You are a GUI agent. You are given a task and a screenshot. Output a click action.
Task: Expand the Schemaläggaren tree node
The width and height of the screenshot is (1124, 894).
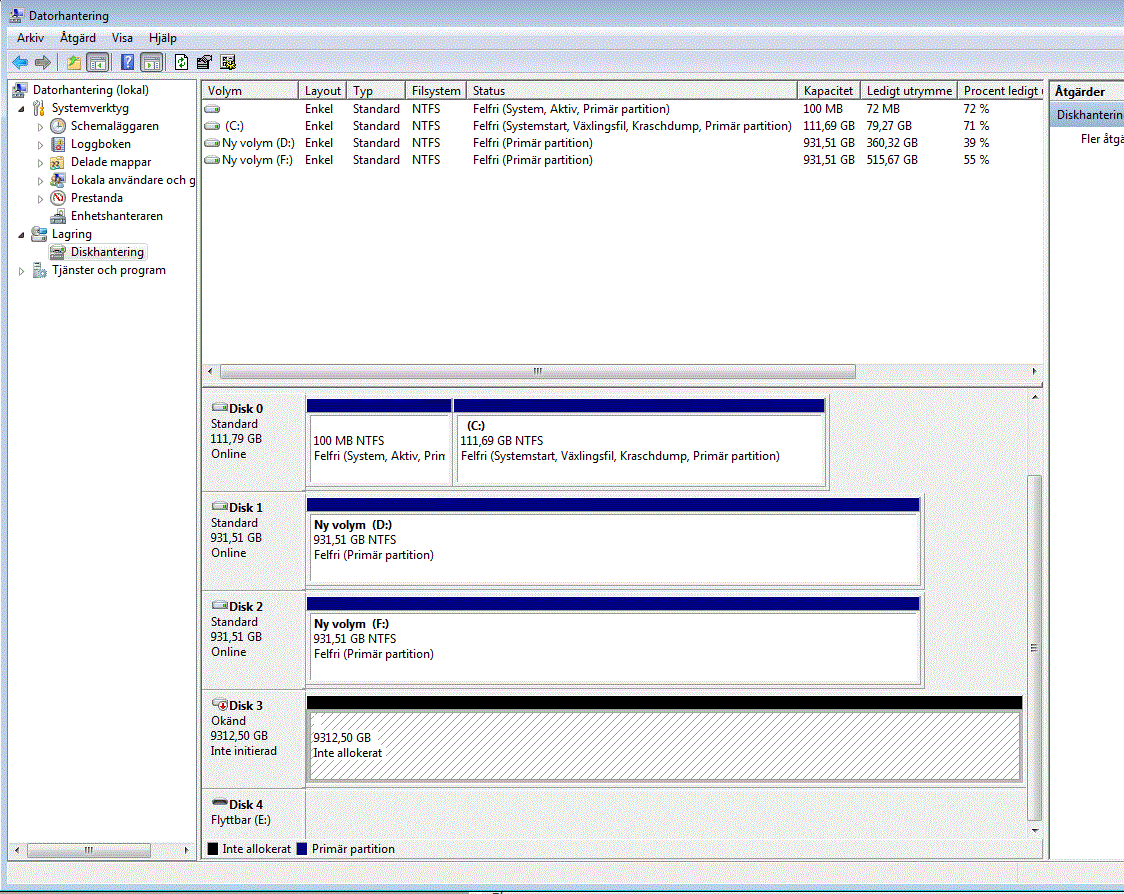[x=40, y=126]
